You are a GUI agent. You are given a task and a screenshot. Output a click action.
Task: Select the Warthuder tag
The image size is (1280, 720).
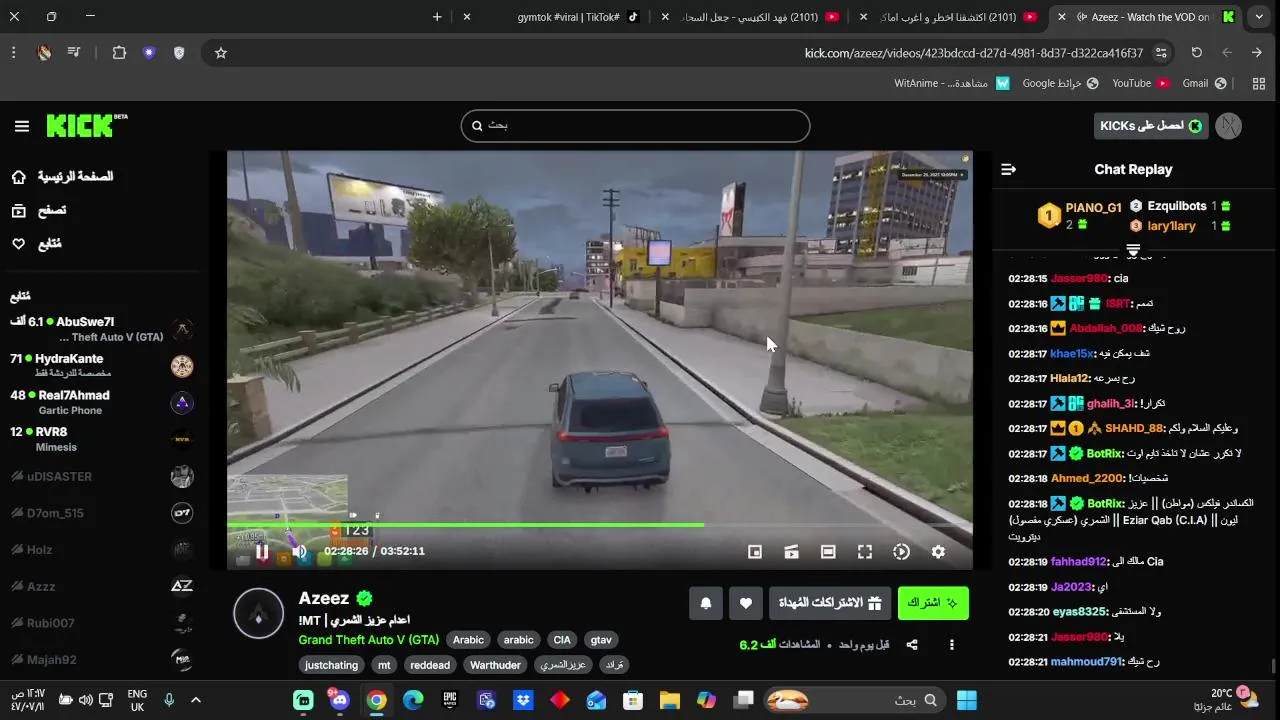click(495, 665)
